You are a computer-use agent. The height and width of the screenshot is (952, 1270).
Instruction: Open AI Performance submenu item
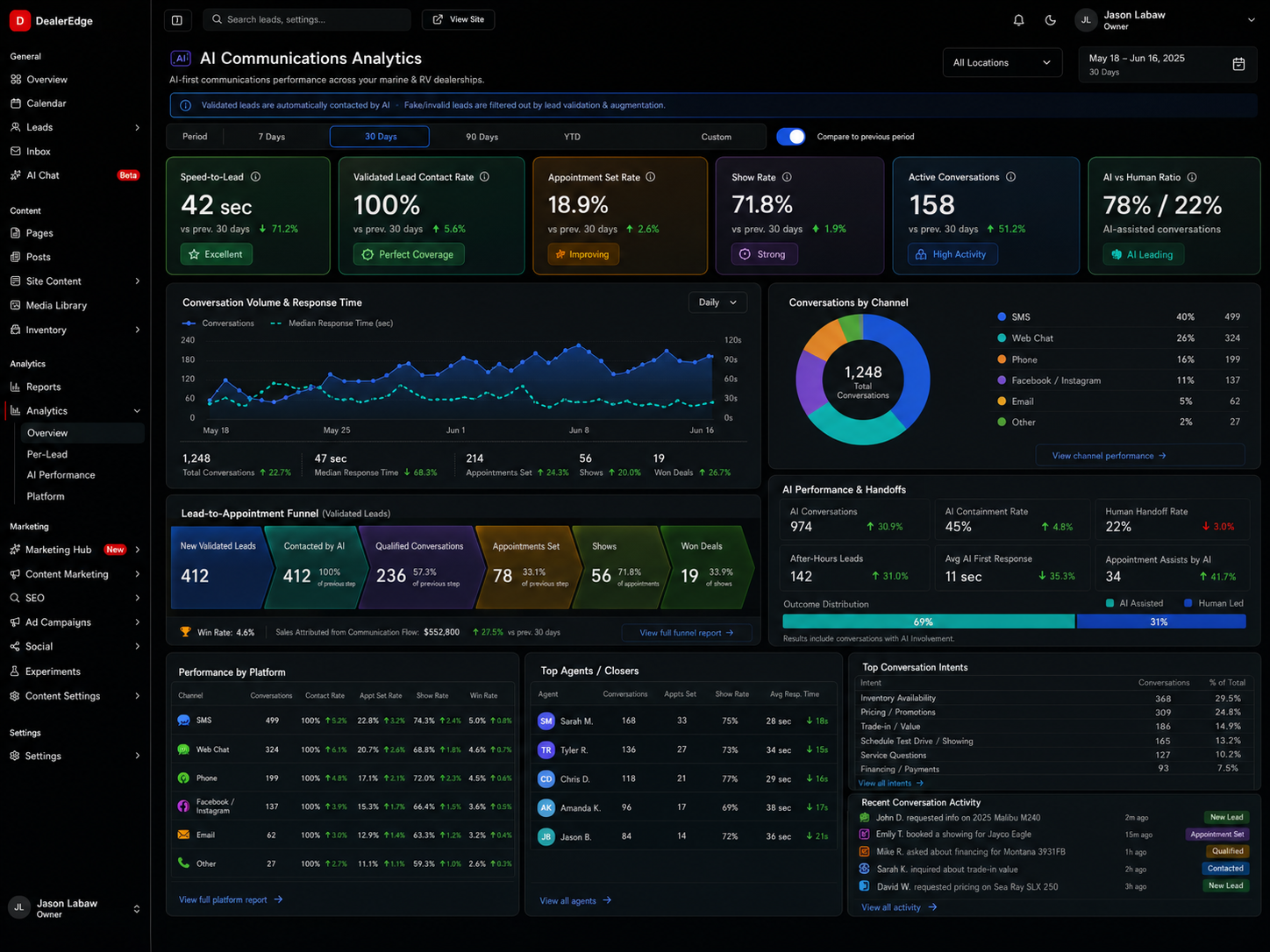(x=61, y=475)
